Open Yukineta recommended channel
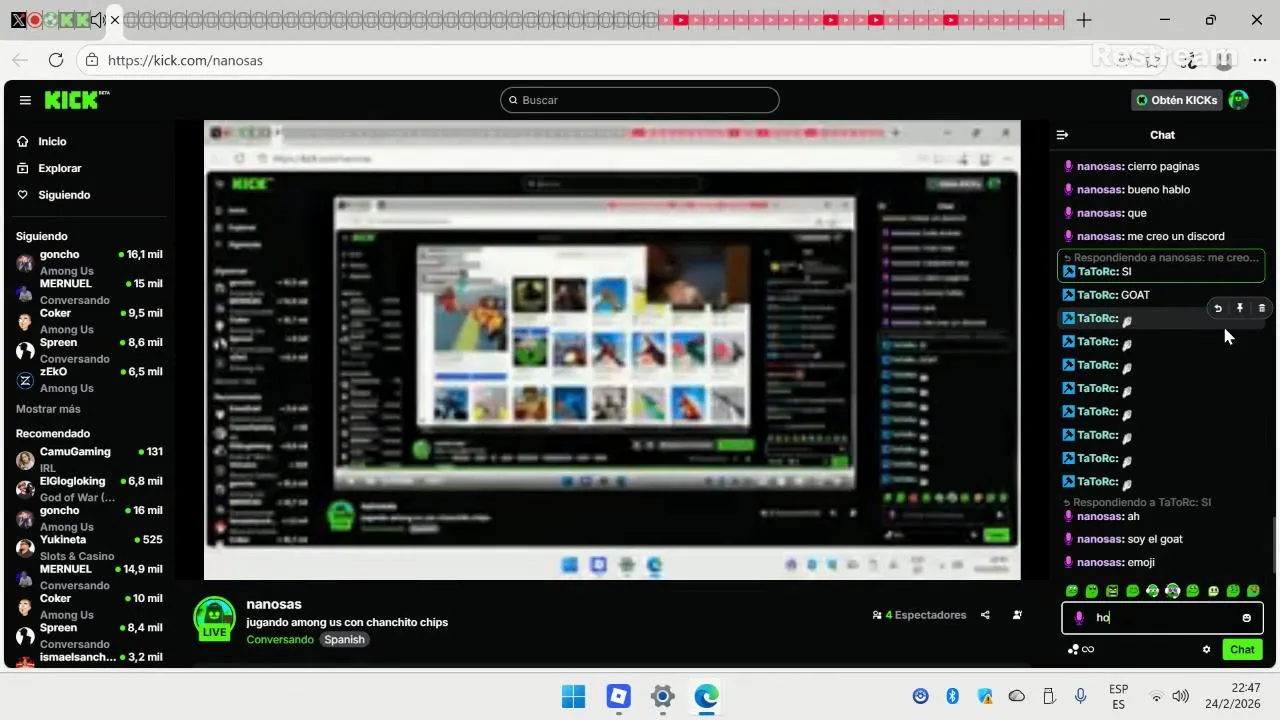Screen dimensions: 1280x720 click(89, 547)
